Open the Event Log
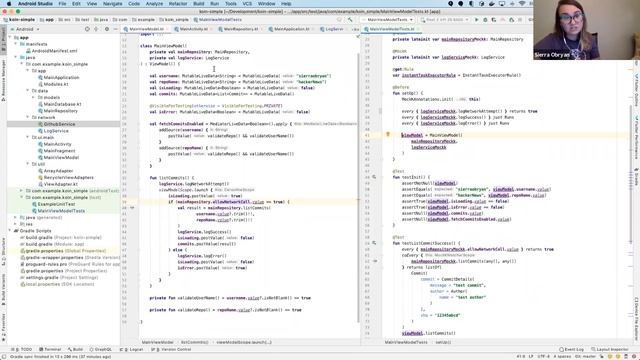Viewport: 640px width, 360px height. pyautogui.click(x=571, y=349)
